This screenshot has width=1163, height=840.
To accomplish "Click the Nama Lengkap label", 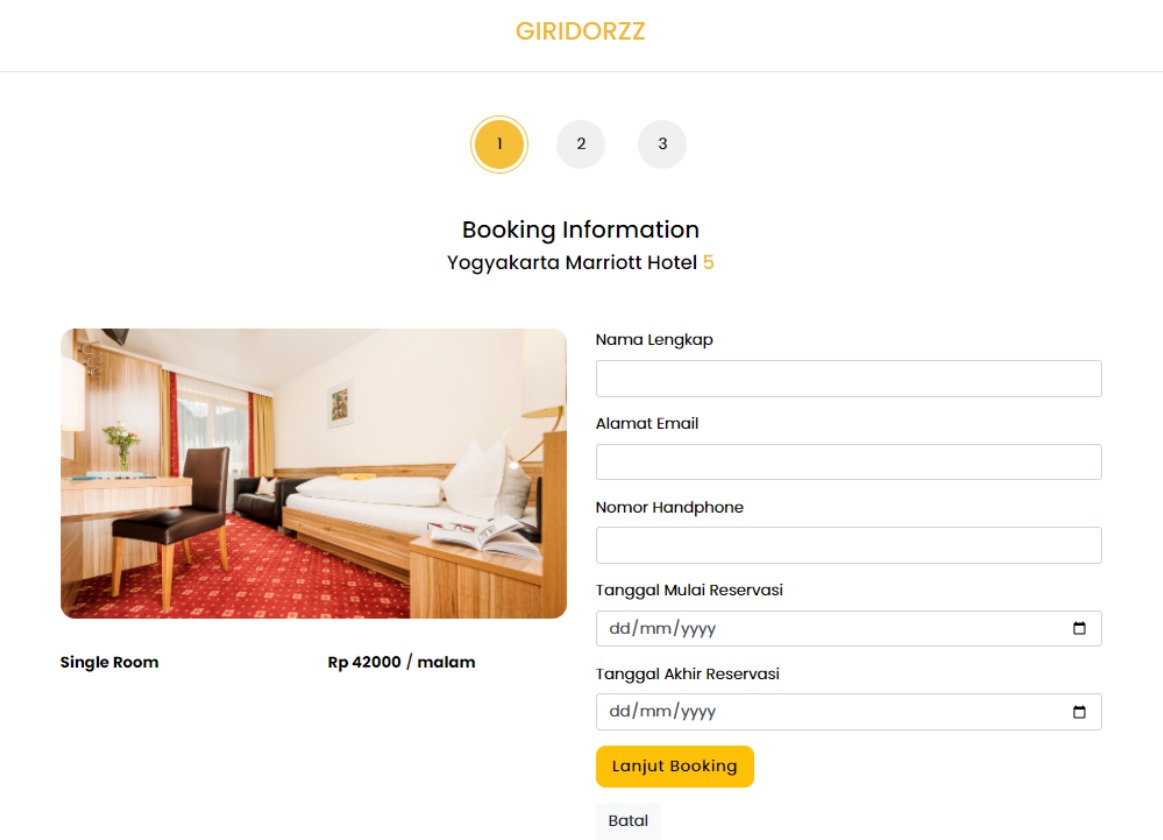I will (x=654, y=340).
